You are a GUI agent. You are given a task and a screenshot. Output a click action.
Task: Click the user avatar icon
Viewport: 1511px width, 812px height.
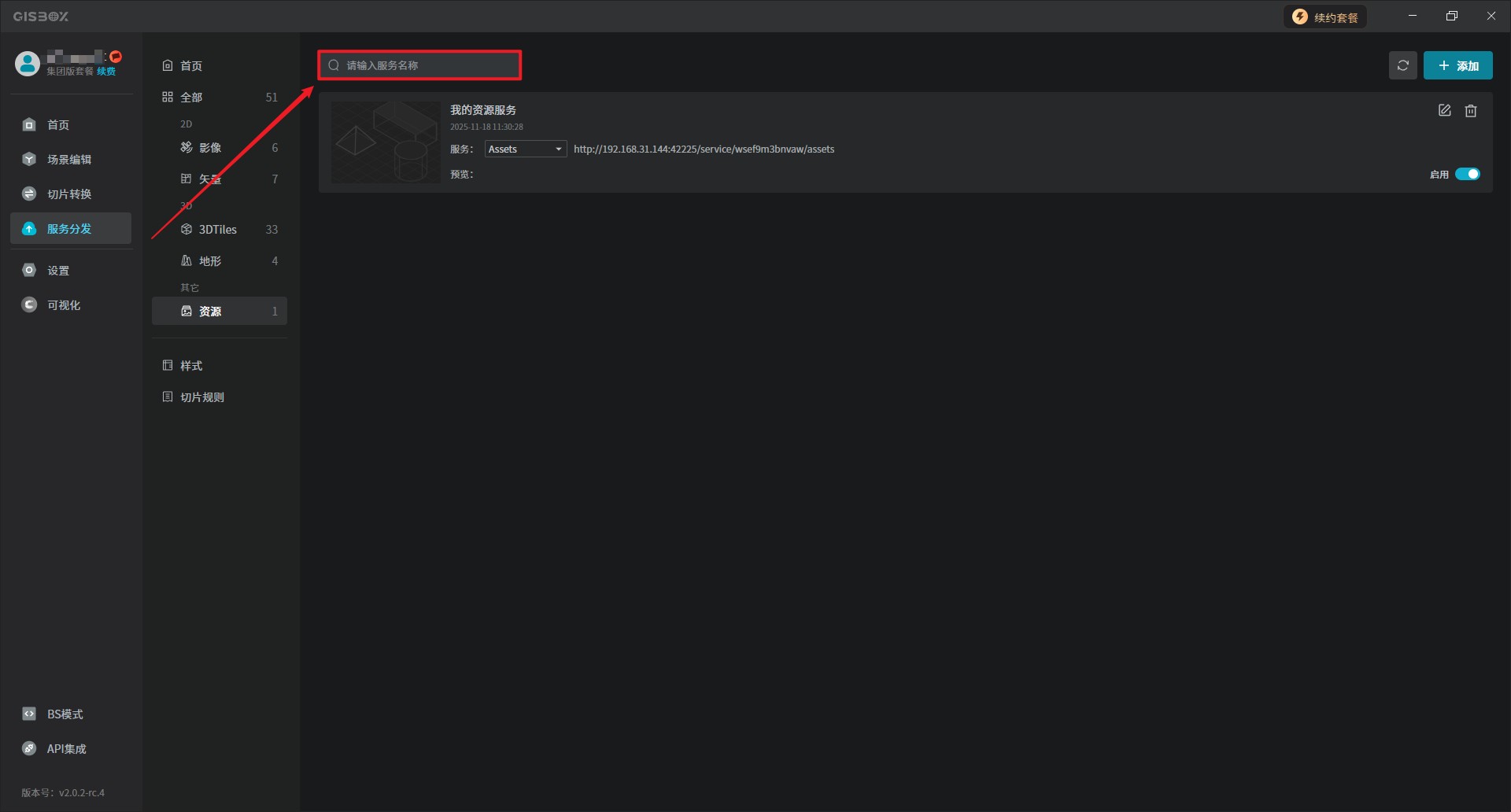pyautogui.click(x=28, y=64)
